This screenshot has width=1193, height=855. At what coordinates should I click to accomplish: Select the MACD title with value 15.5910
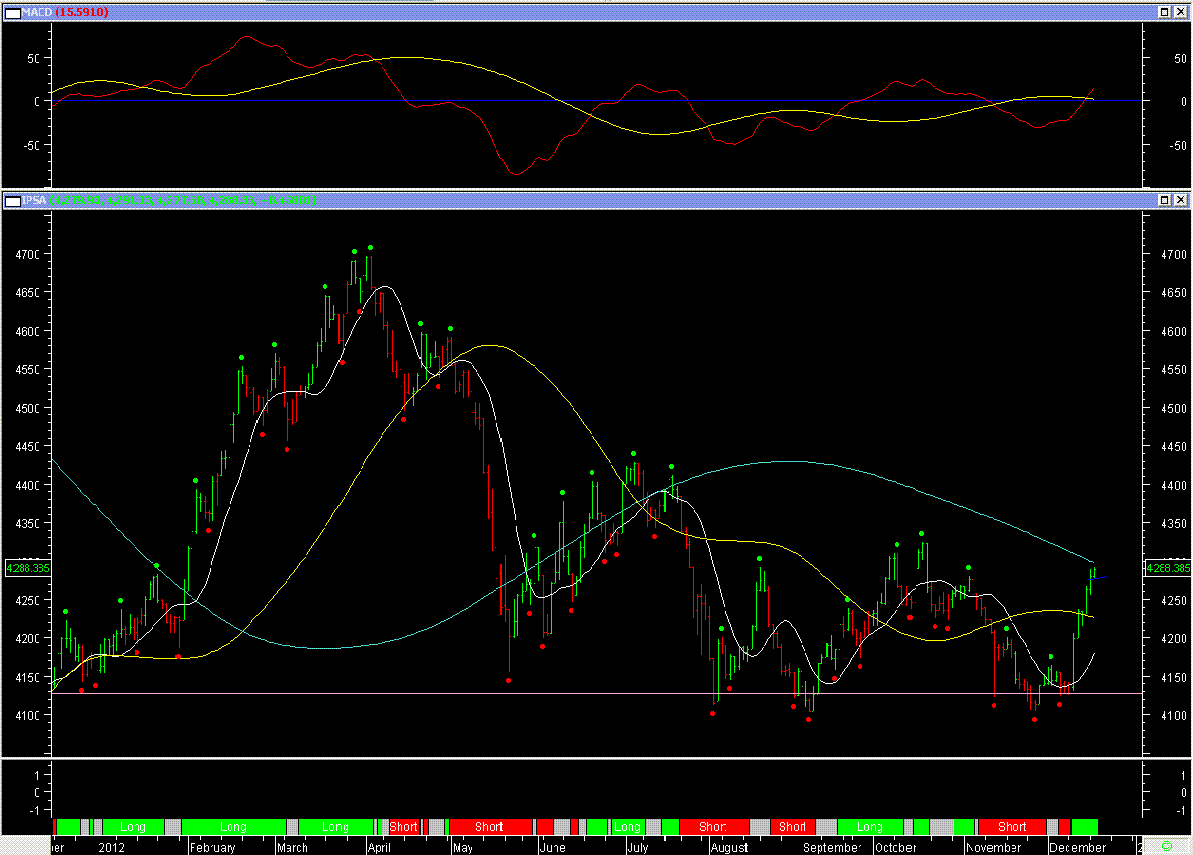click(x=65, y=11)
